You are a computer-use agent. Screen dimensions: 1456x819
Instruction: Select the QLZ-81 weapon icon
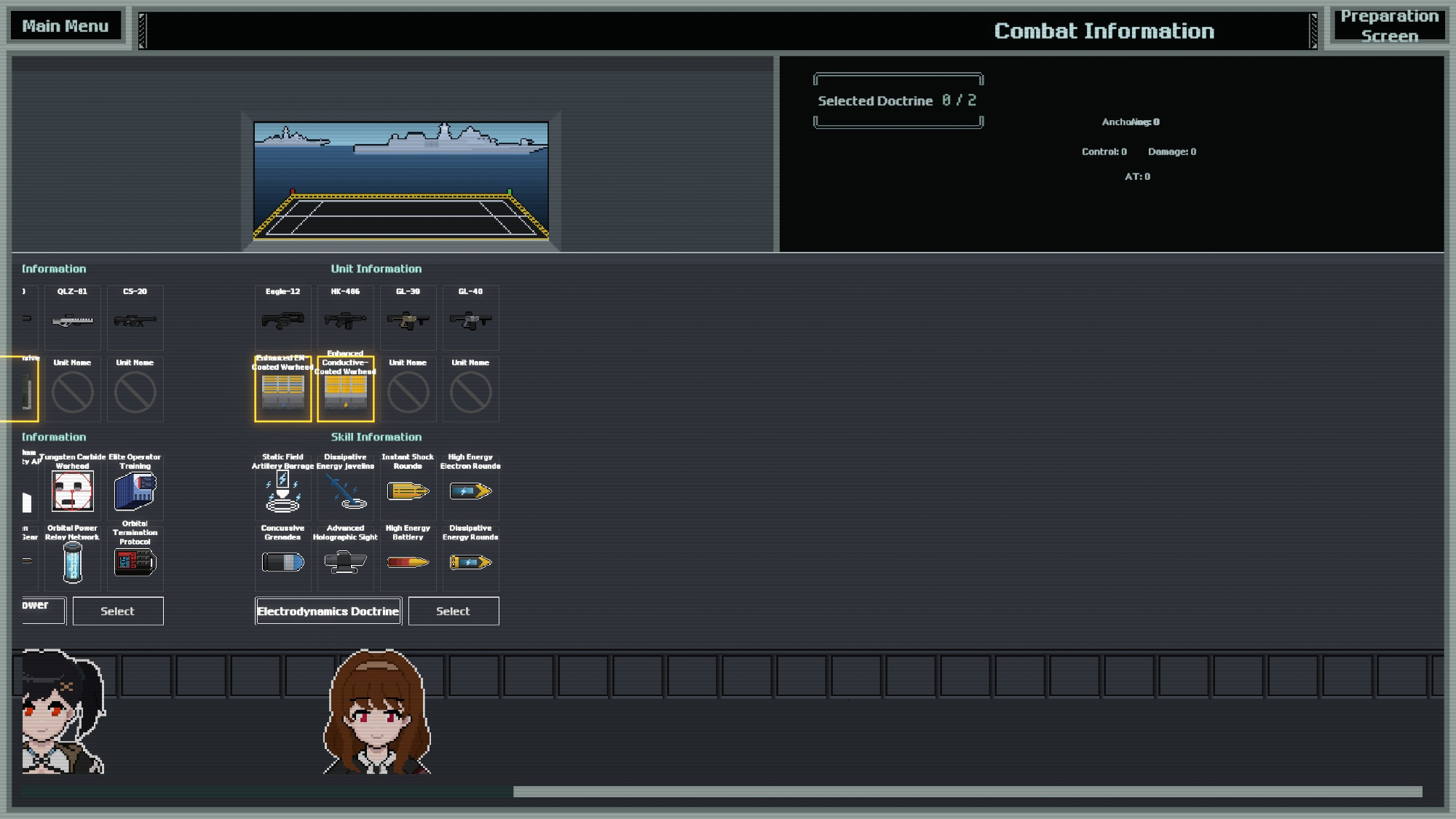coord(72,320)
